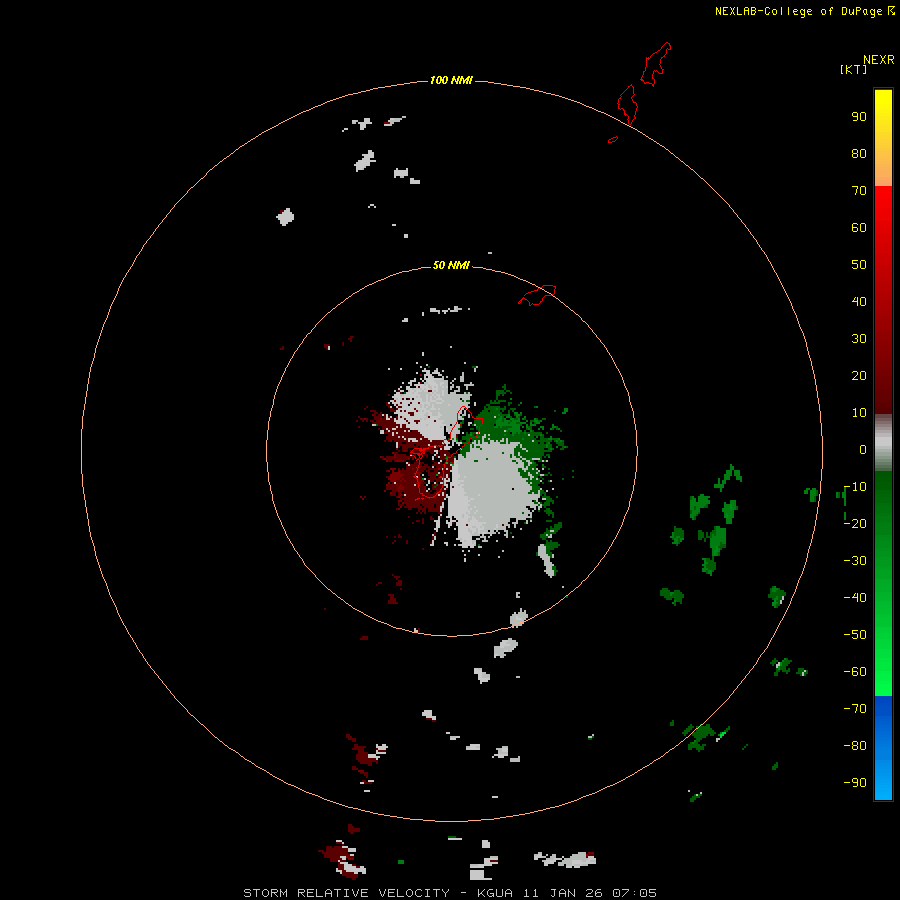The width and height of the screenshot is (900, 900).
Task: Click the -90 value on velocity scale
Action: coord(855,783)
